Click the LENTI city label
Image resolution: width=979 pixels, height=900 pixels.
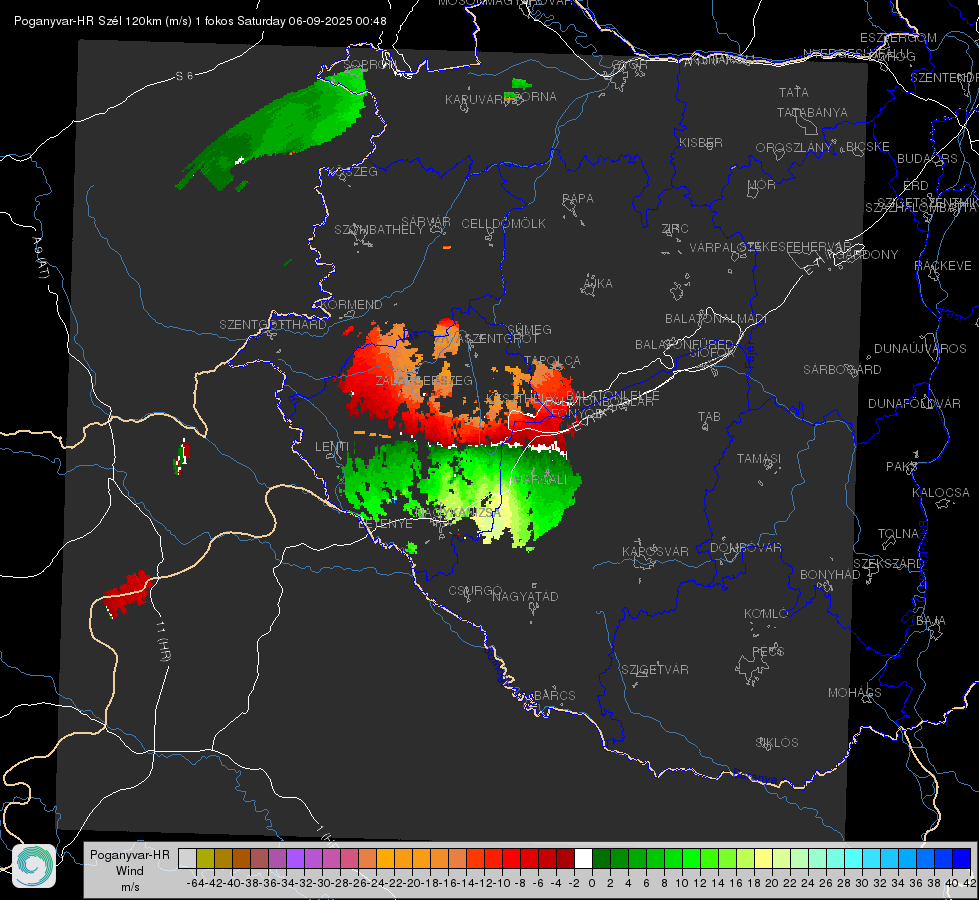tap(332, 447)
